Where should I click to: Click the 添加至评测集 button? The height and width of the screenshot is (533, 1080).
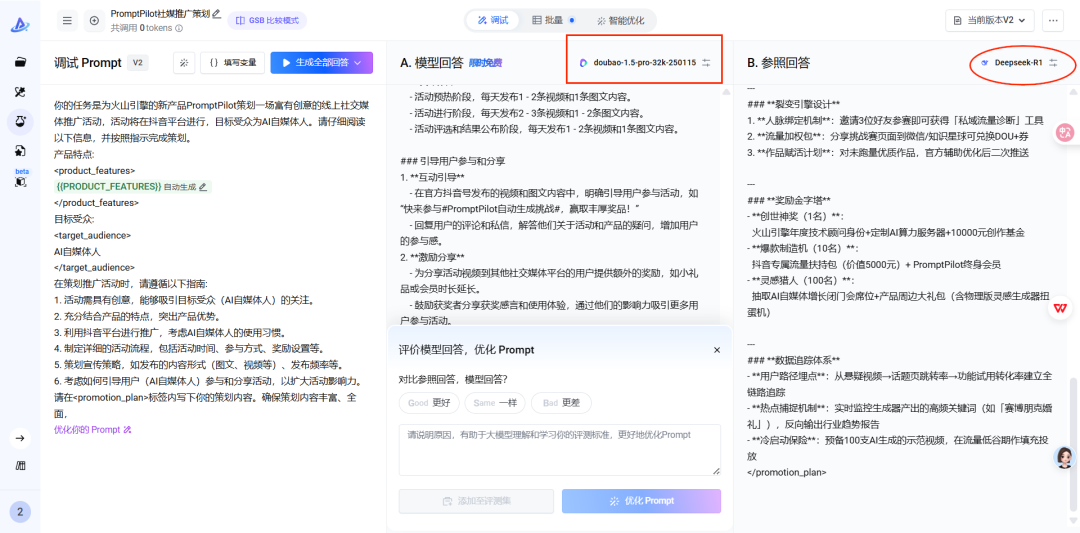point(476,501)
